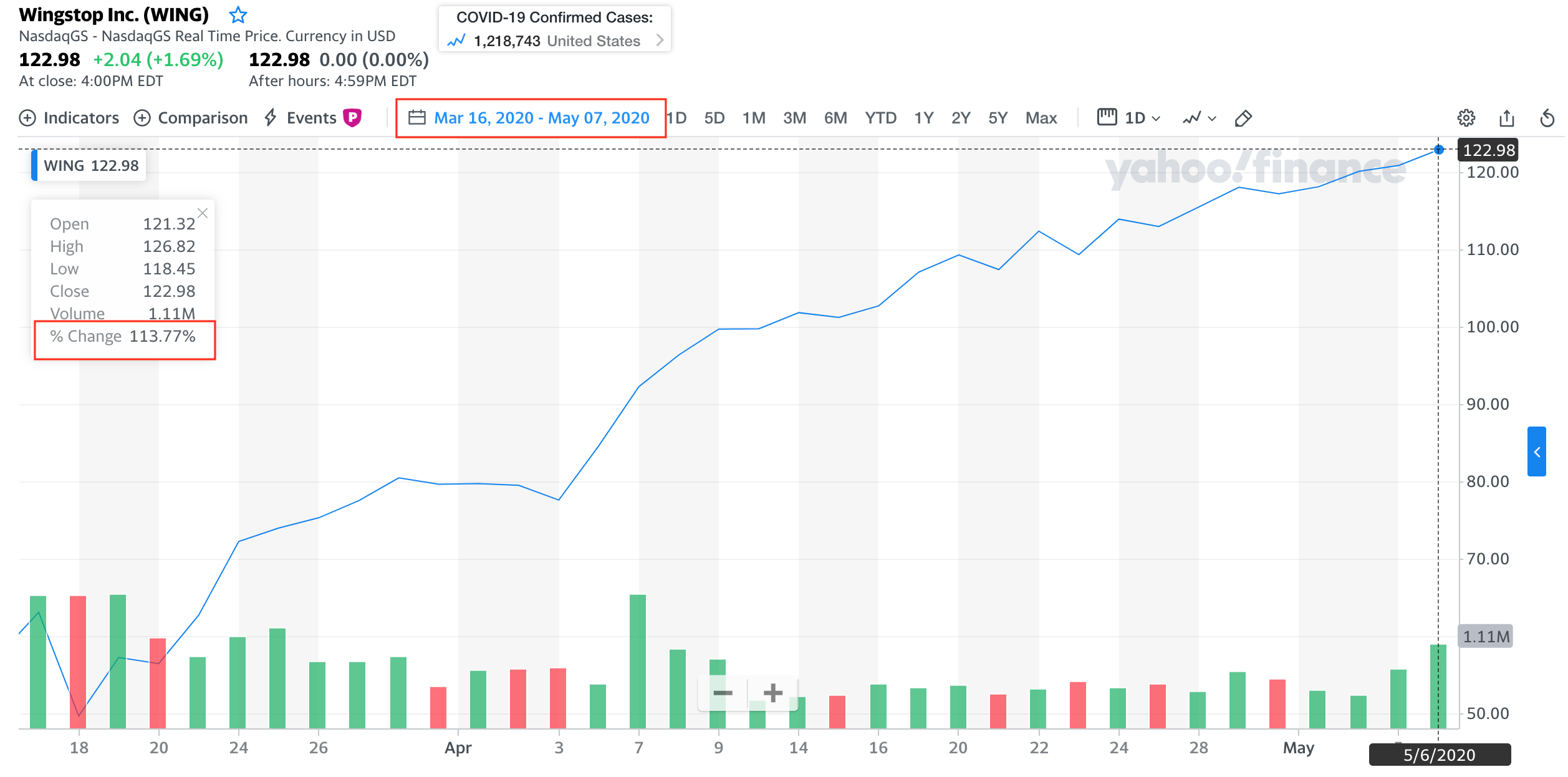
Task: Add WING to watchlist star icon
Action: [x=238, y=15]
